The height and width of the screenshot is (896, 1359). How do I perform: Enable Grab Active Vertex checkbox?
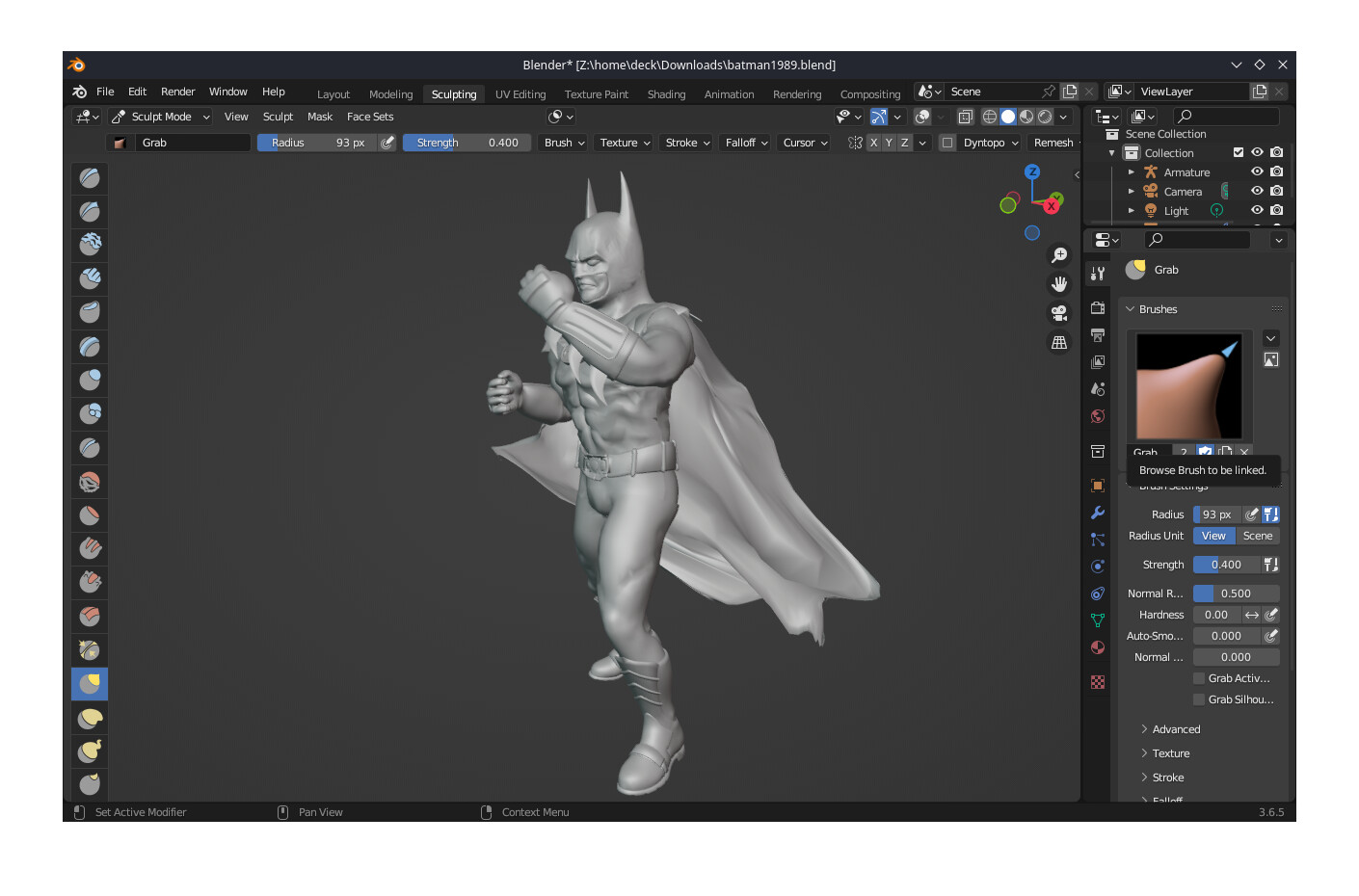tap(1199, 678)
